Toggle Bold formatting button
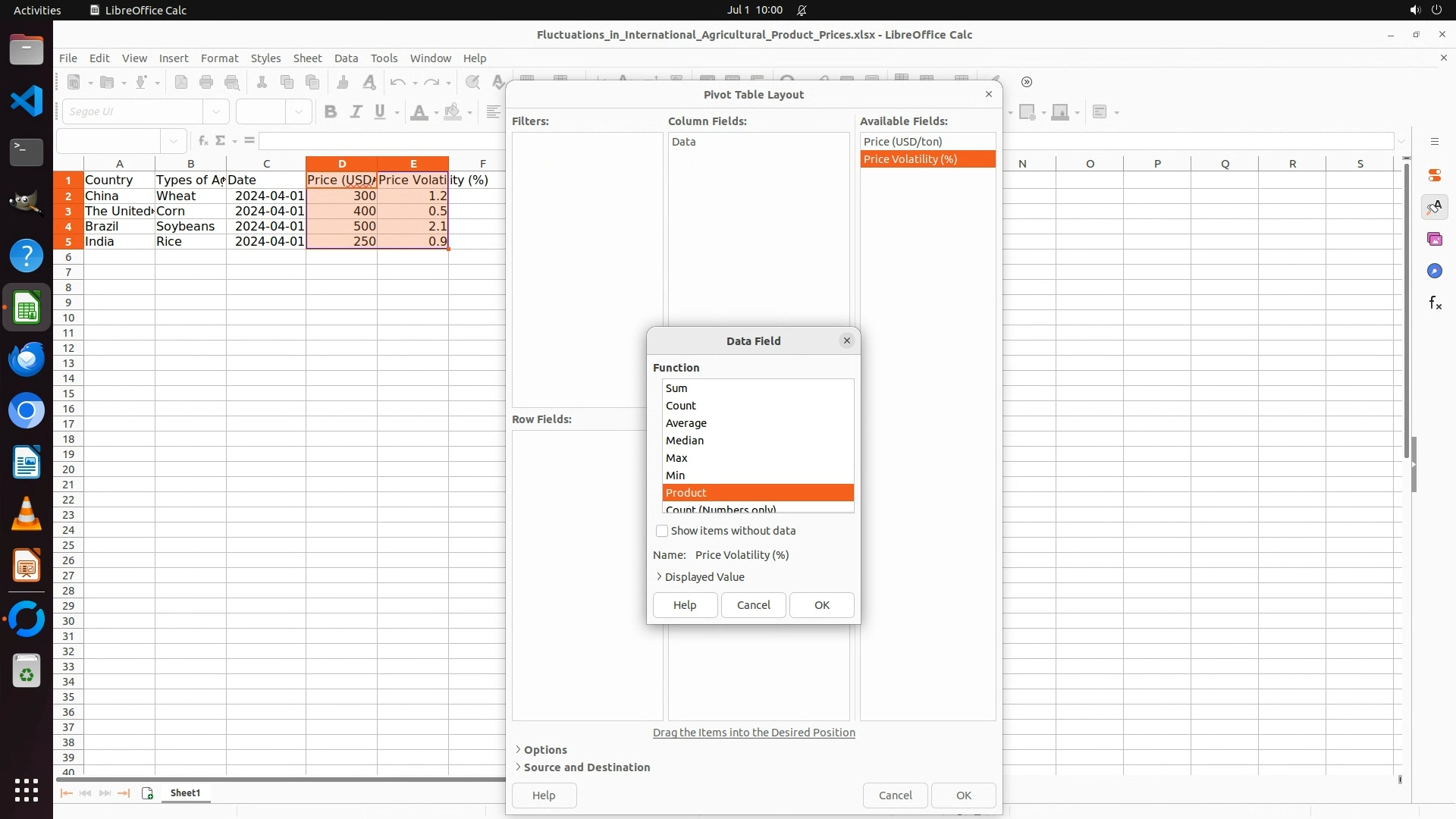This screenshot has width=1456, height=819. click(x=330, y=112)
